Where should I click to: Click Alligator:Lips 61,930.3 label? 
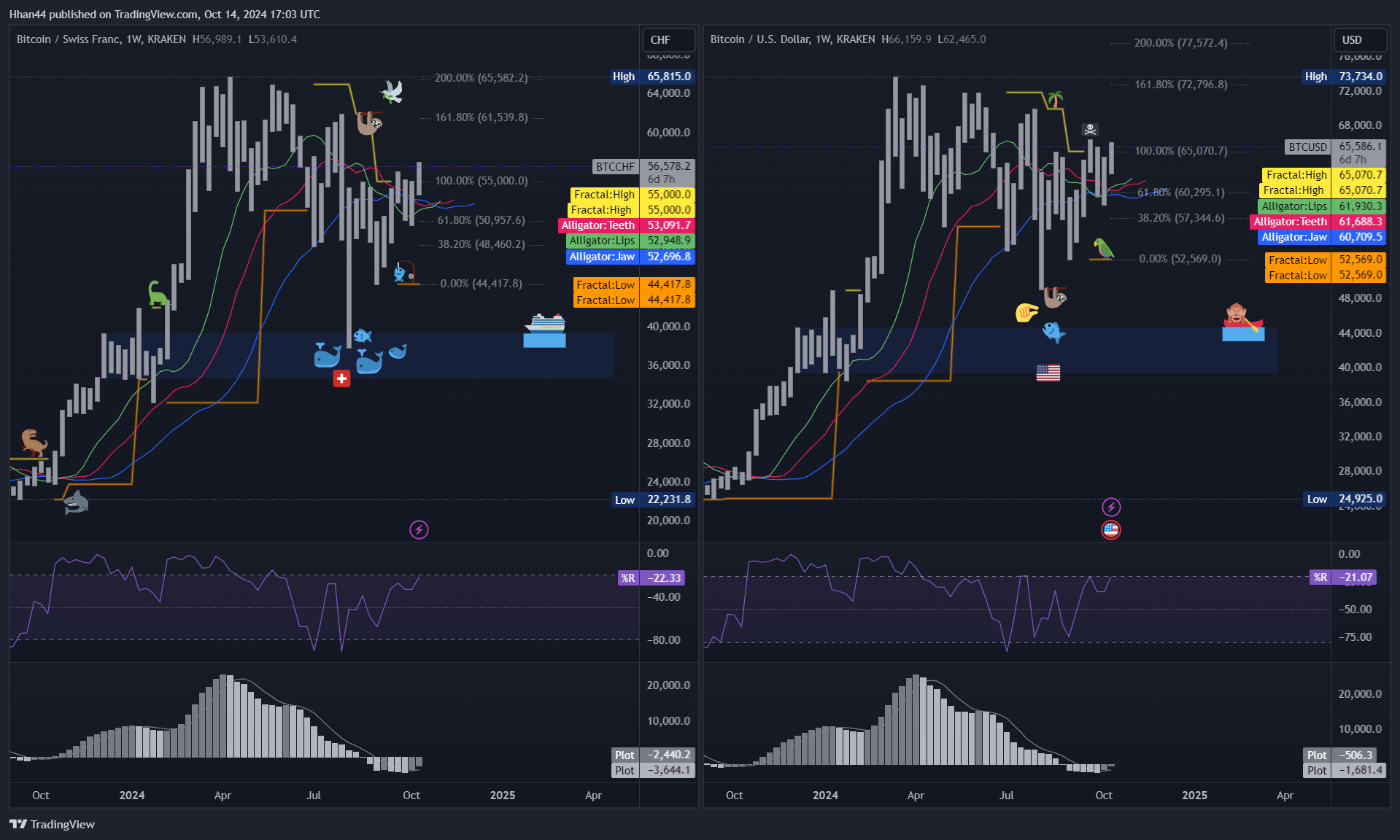pyautogui.click(x=1323, y=206)
